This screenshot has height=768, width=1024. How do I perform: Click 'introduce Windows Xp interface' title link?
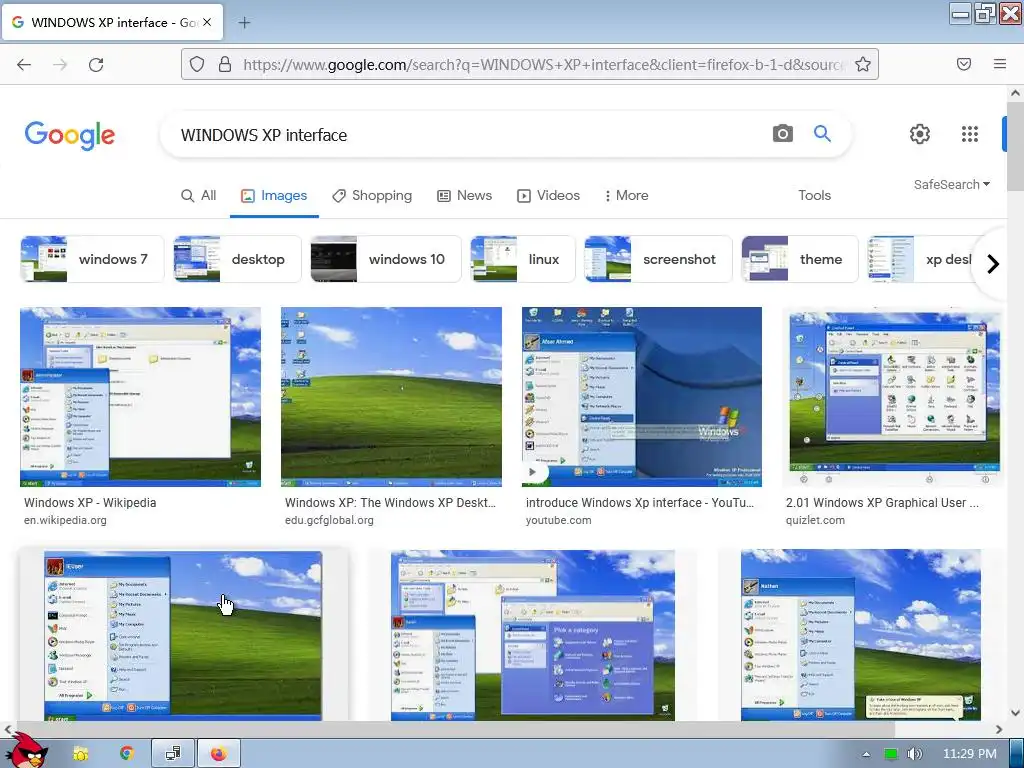click(640, 503)
